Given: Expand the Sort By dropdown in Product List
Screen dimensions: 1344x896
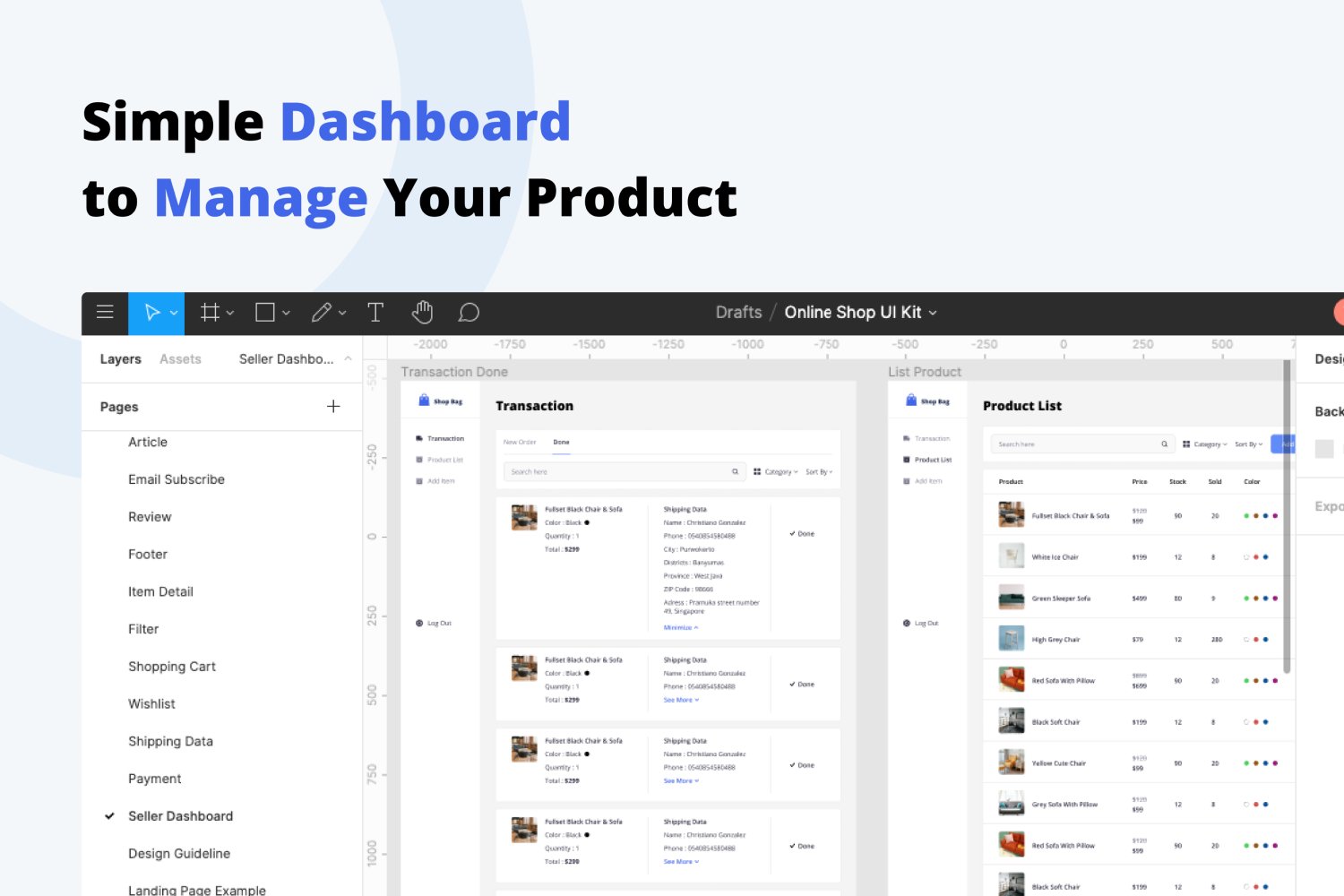Looking at the screenshot, I should (1247, 444).
